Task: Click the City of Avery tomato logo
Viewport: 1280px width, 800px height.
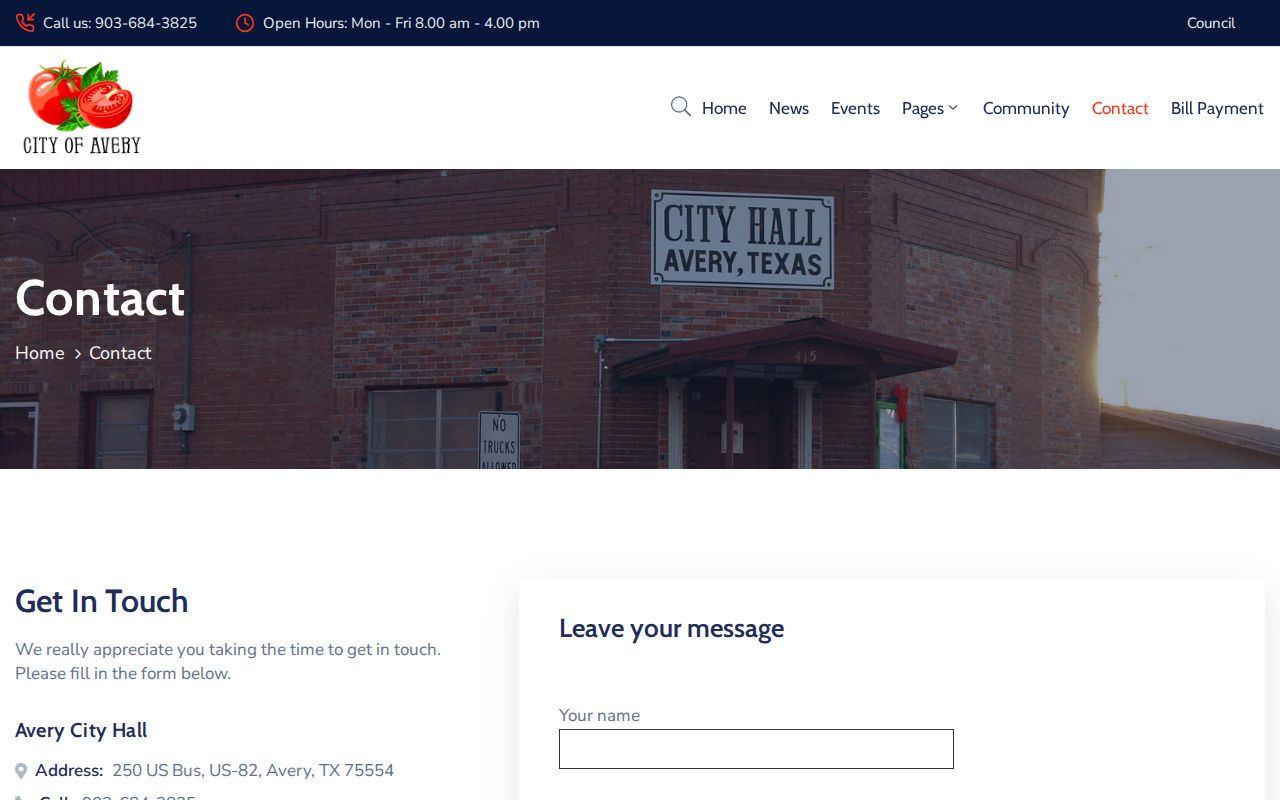Action: pos(82,107)
